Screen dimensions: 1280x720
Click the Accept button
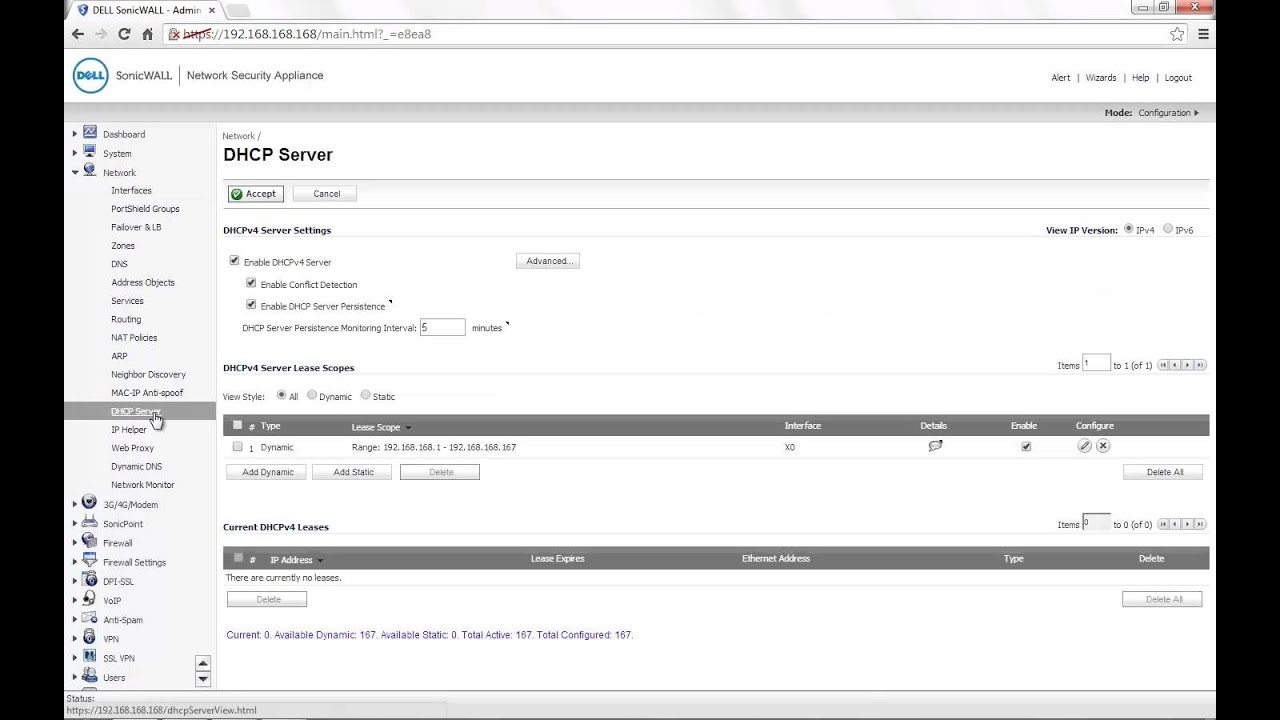(x=255, y=194)
